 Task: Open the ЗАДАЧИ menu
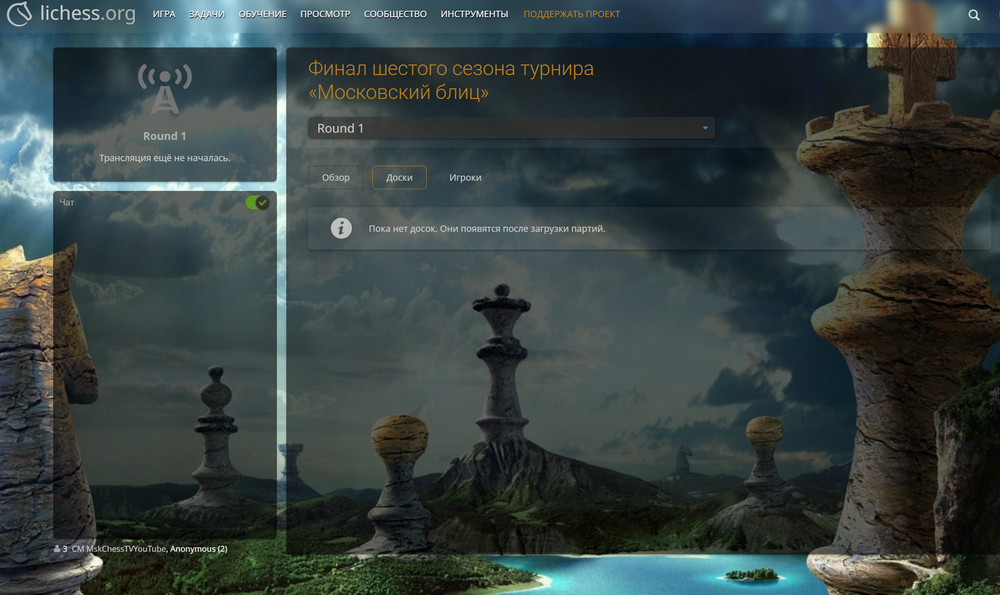pos(206,14)
